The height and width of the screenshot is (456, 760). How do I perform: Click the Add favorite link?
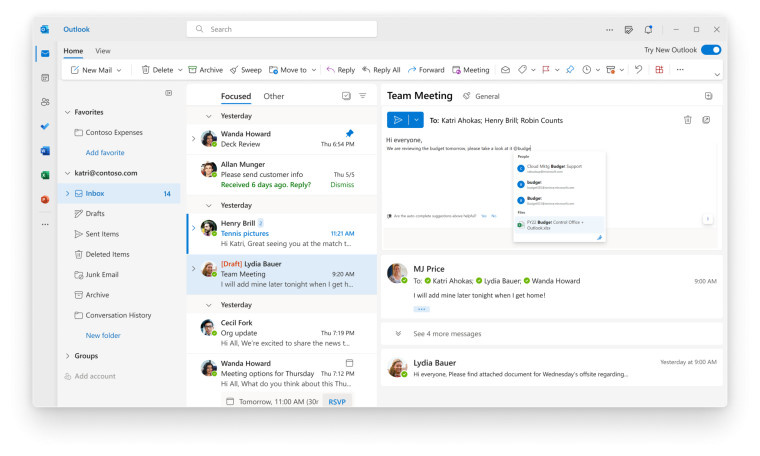(105, 153)
